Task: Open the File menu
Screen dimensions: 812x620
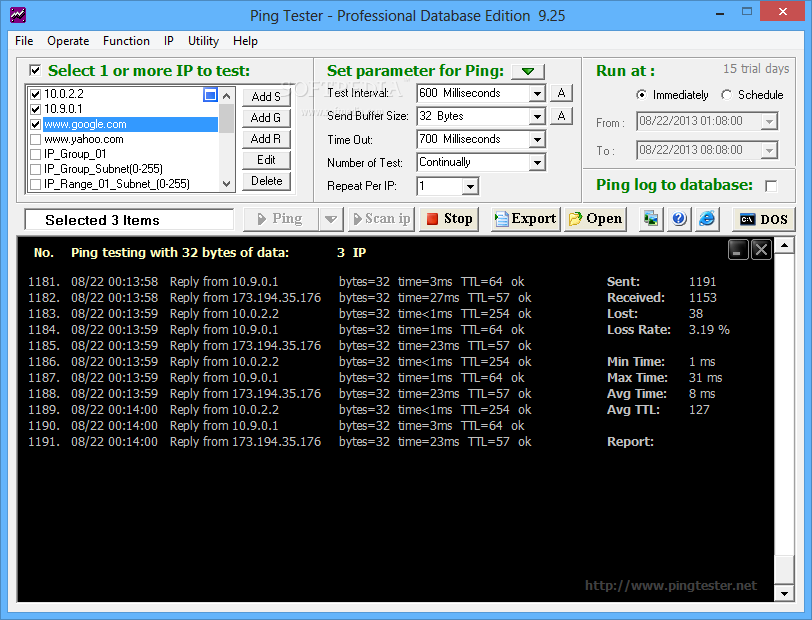Action: coord(24,41)
